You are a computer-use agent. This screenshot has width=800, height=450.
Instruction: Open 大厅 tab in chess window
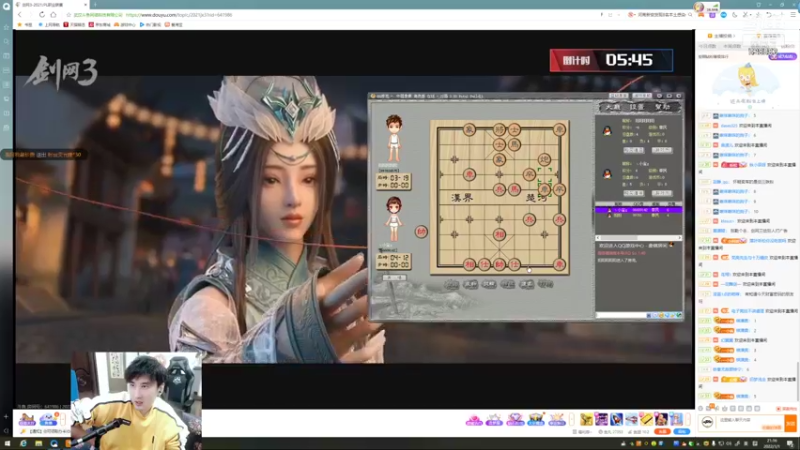tap(612, 107)
